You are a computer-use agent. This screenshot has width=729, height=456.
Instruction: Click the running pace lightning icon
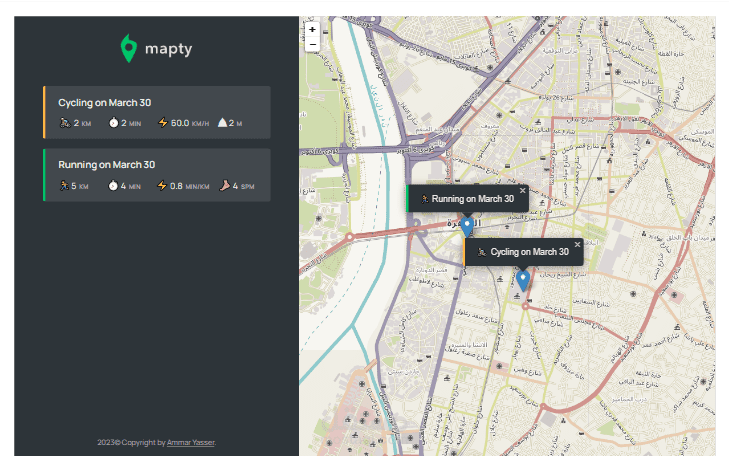(163, 186)
